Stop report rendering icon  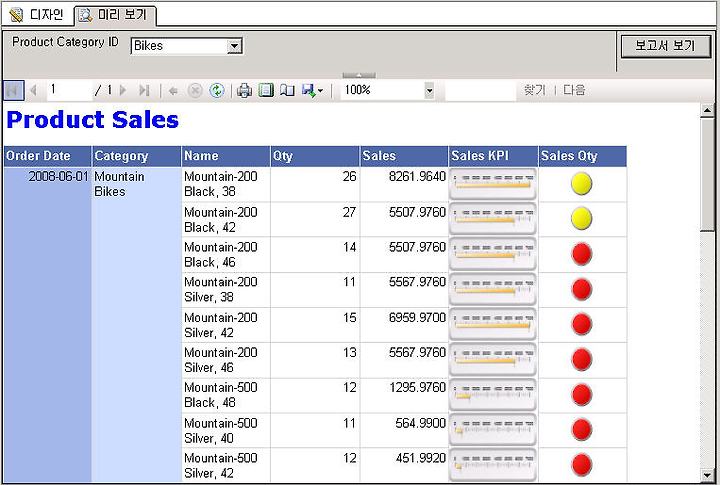(x=195, y=90)
